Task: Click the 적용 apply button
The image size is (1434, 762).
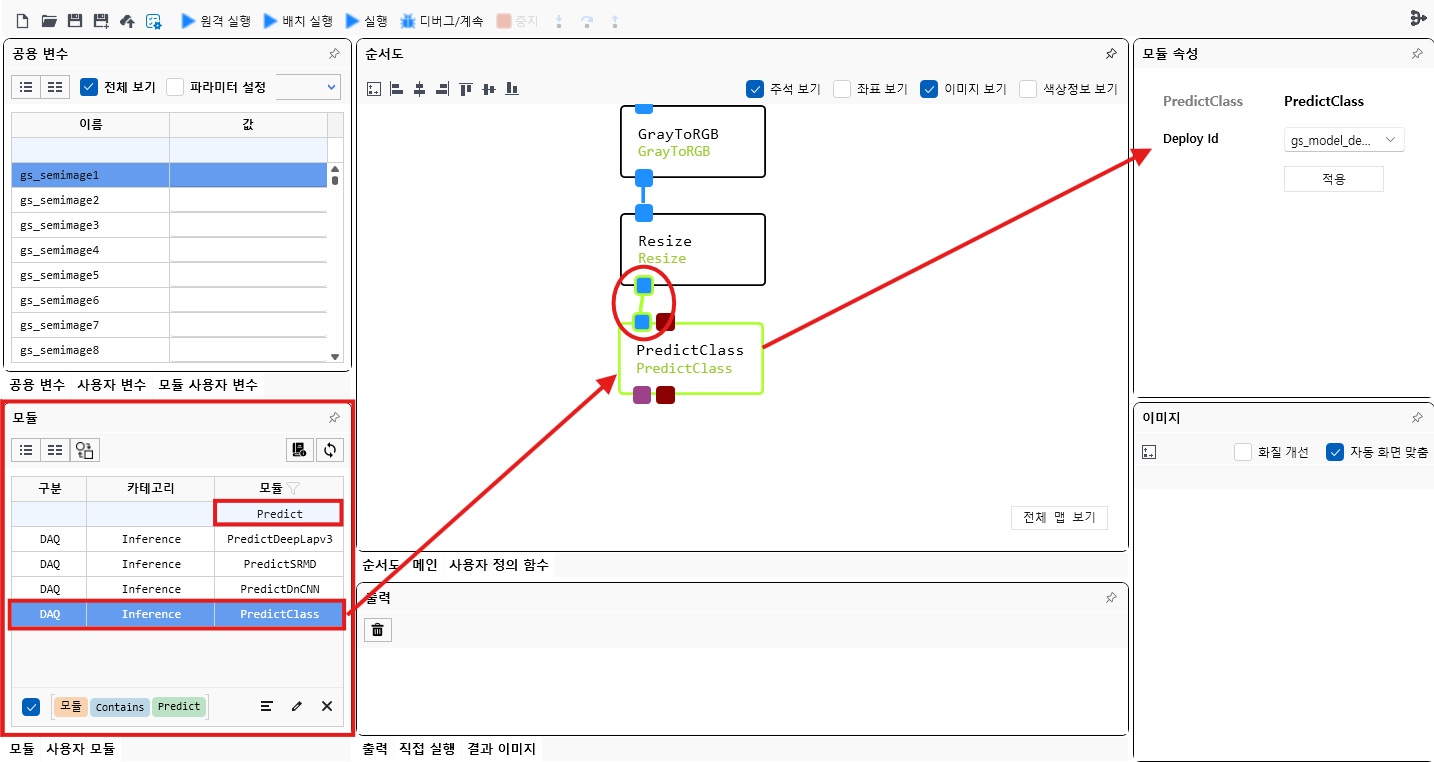Action: click(1333, 179)
